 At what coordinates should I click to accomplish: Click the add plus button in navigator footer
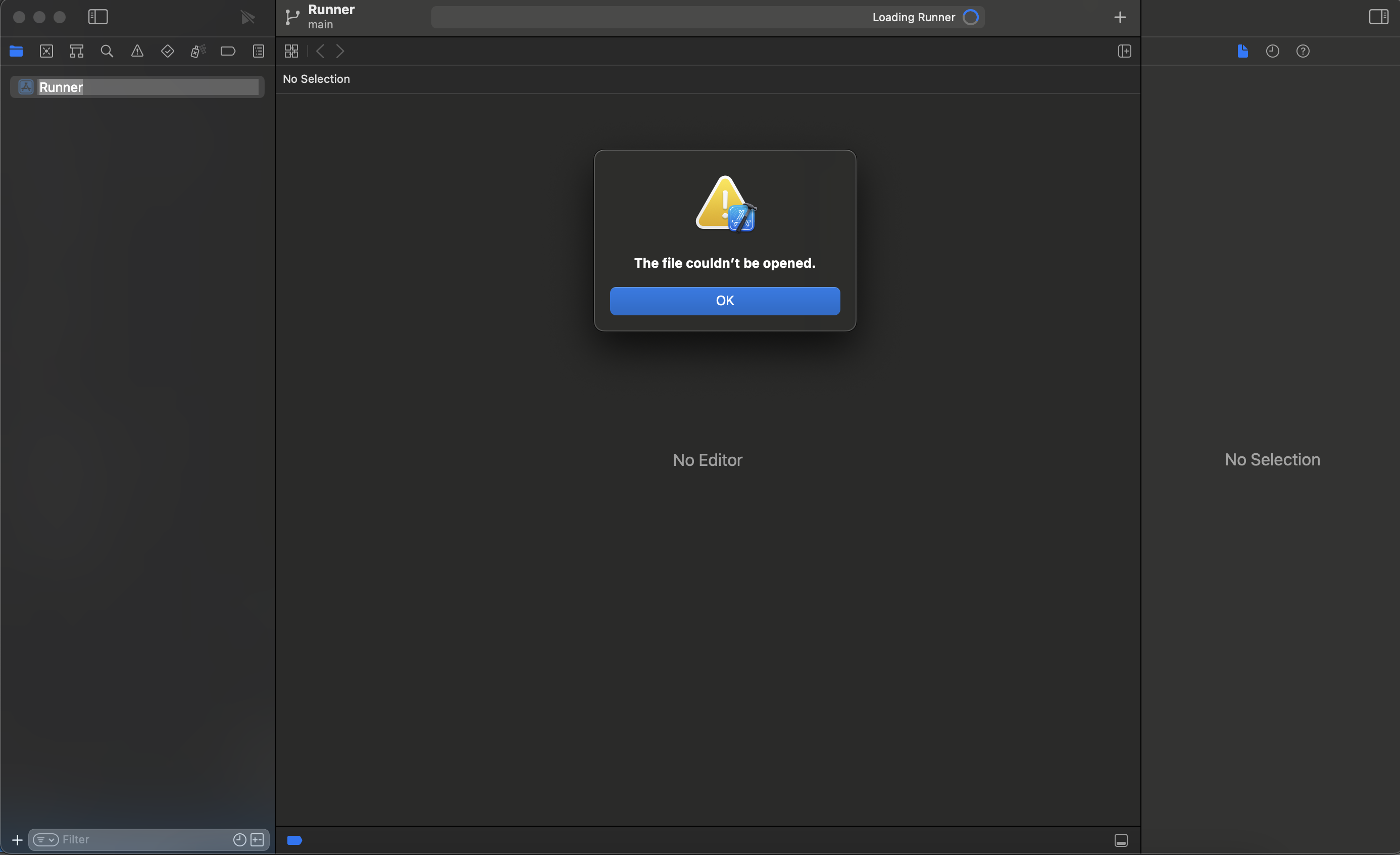point(17,840)
